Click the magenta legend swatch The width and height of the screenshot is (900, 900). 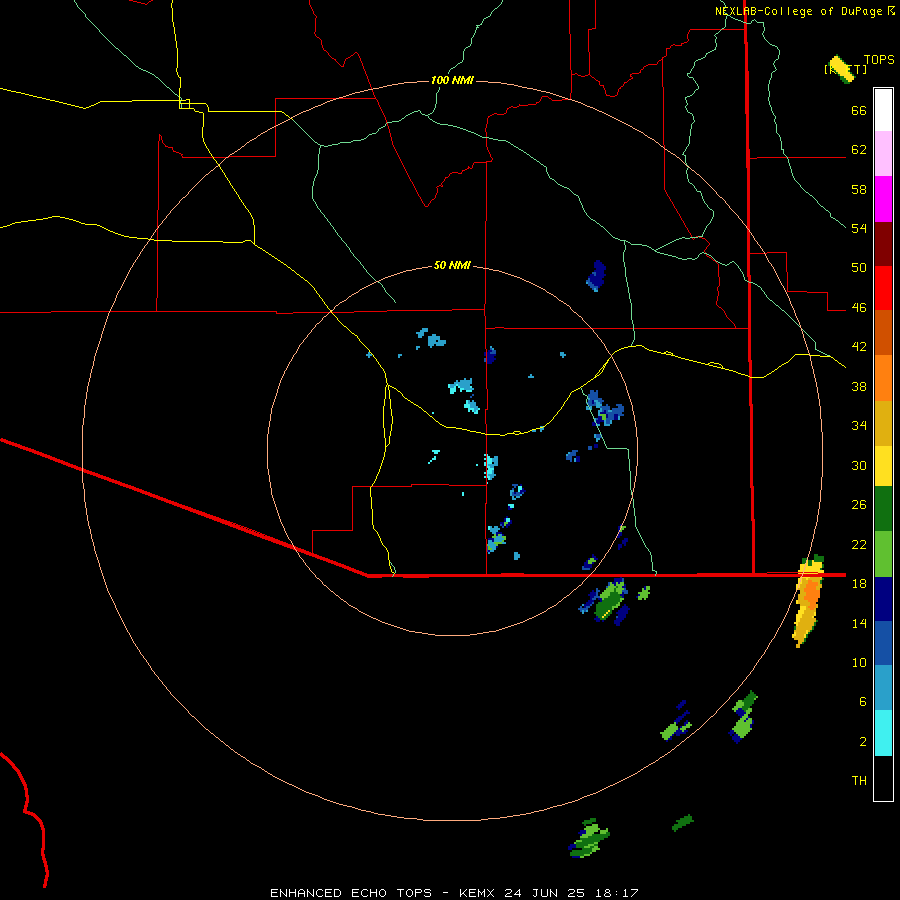point(883,199)
